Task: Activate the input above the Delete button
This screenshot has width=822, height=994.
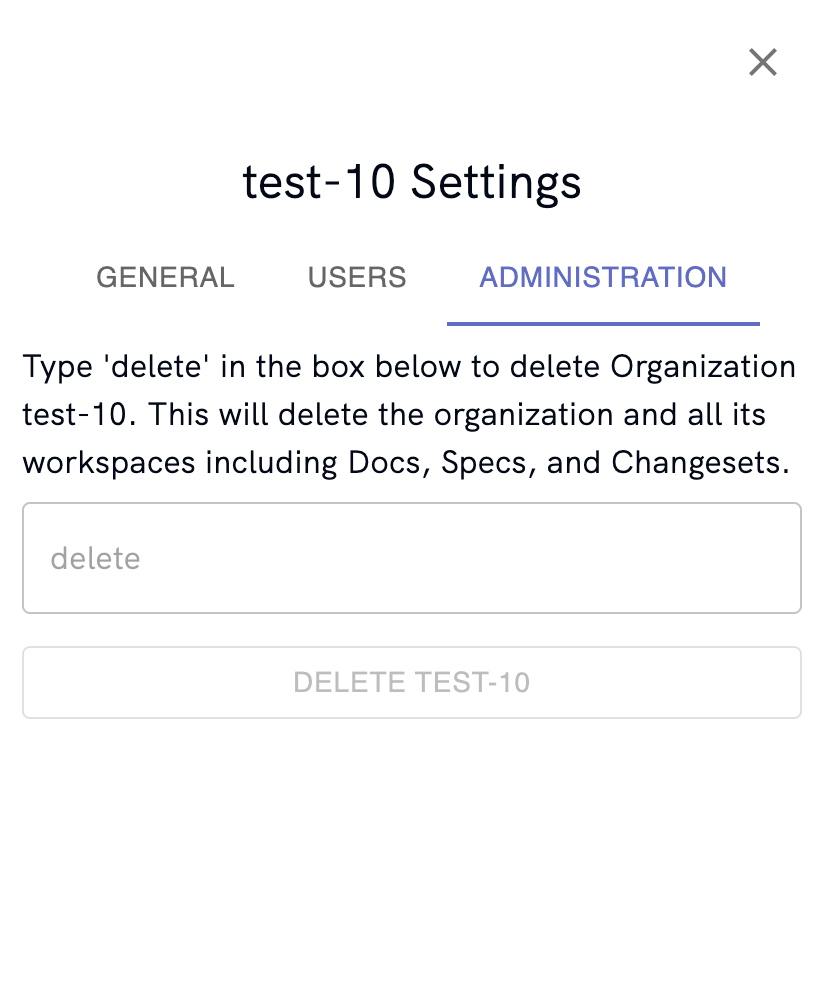Action: click(412, 558)
